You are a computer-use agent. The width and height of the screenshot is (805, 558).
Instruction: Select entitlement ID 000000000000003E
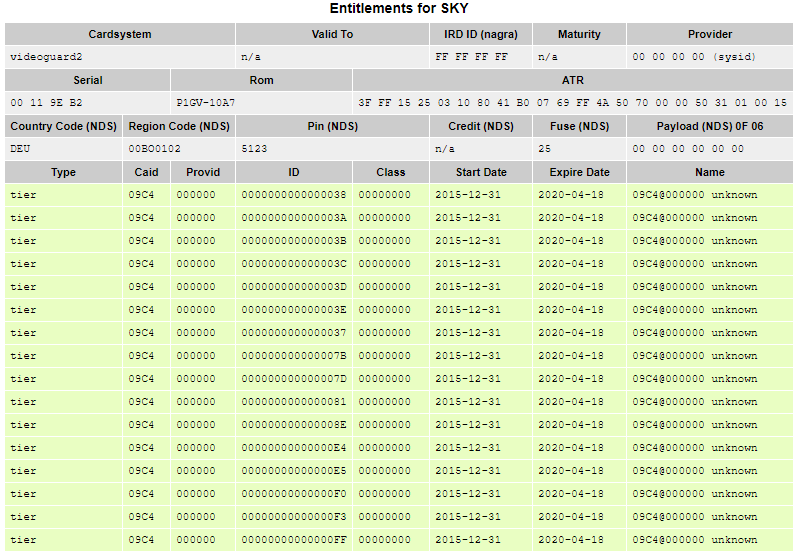point(294,310)
